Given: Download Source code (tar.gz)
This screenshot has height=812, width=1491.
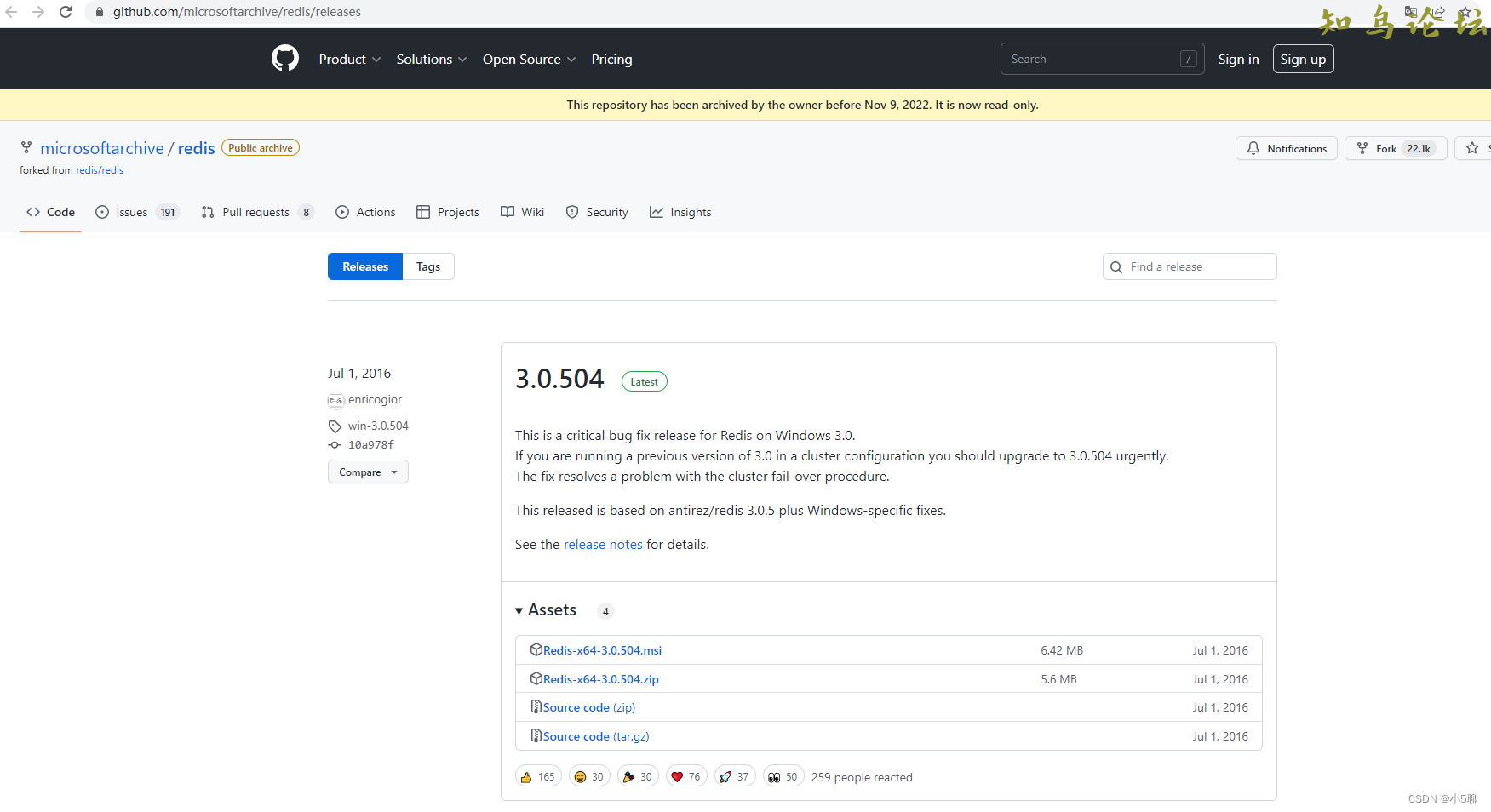Looking at the screenshot, I should [596, 736].
